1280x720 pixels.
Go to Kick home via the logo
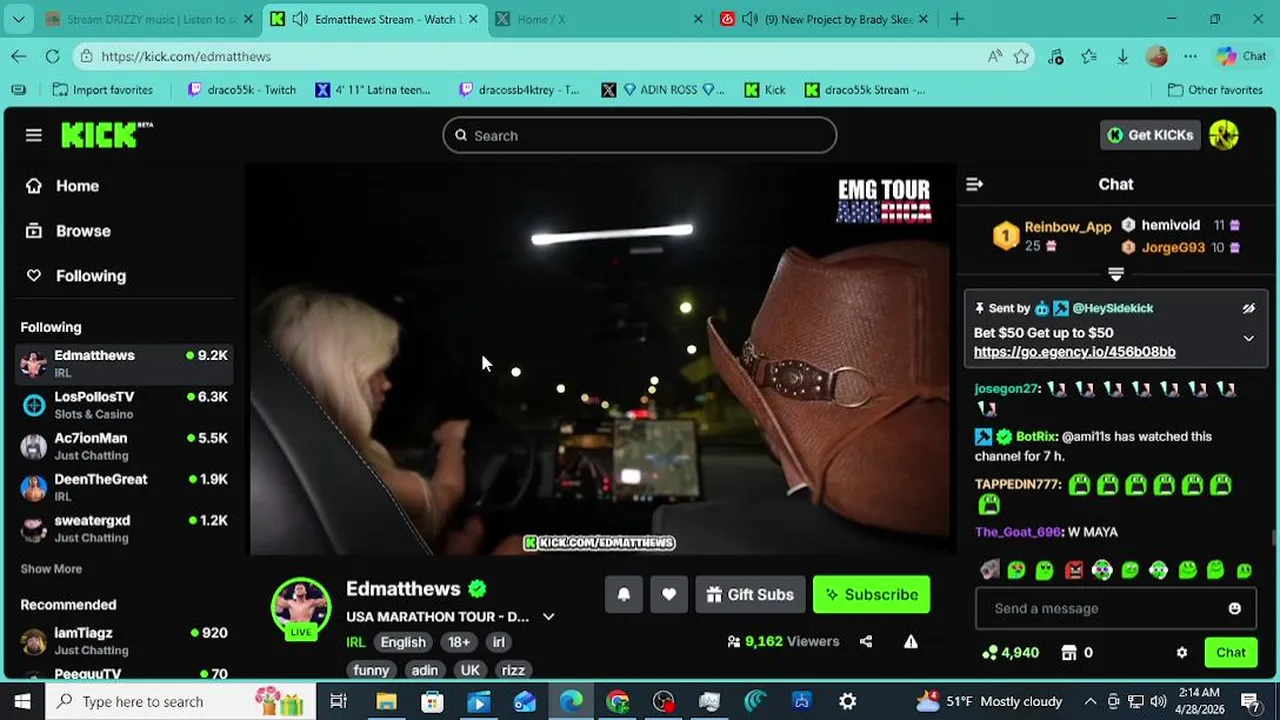(x=106, y=135)
